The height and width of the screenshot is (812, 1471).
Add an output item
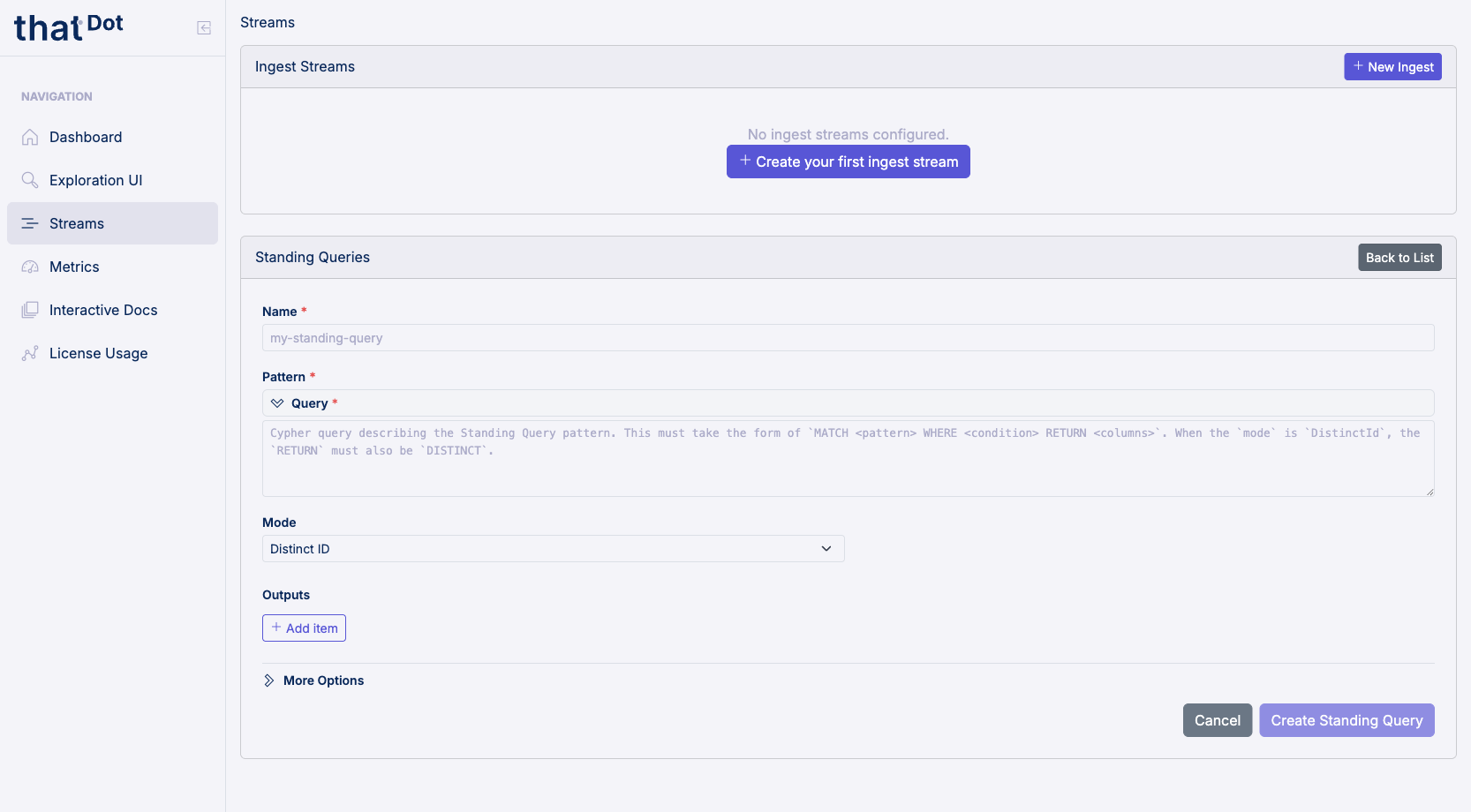tap(304, 628)
